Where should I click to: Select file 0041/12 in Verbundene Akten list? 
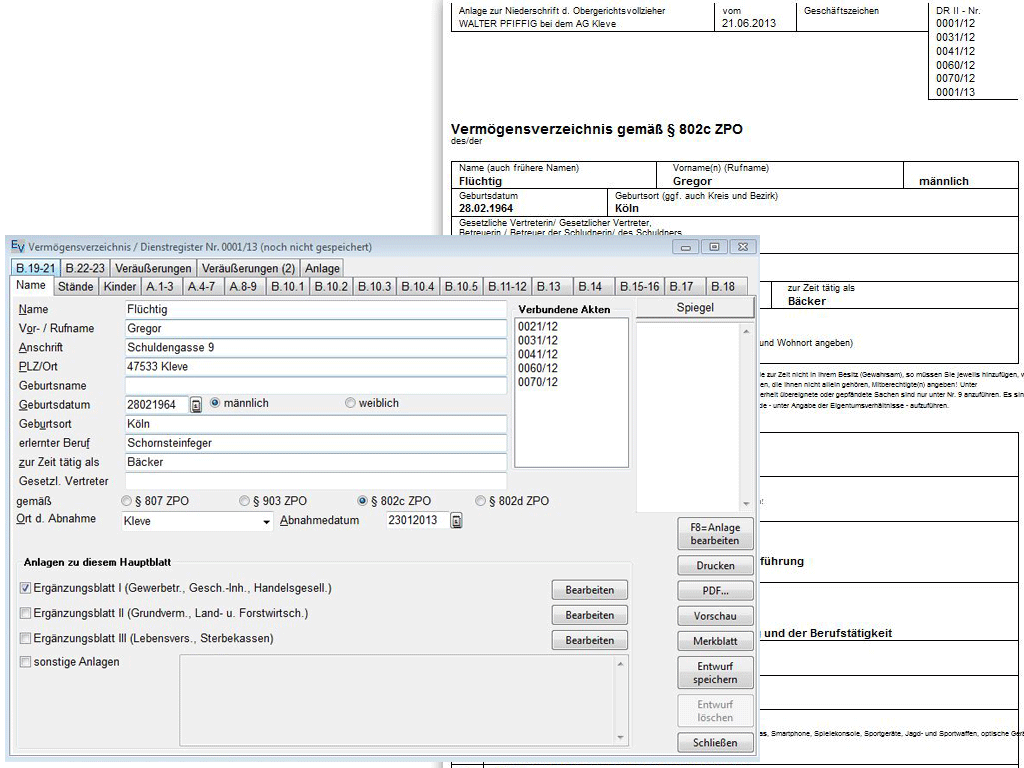[538, 354]
